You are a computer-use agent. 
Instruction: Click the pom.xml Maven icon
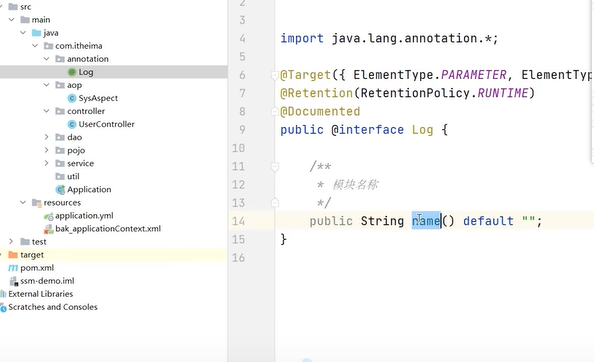point(13,268)
